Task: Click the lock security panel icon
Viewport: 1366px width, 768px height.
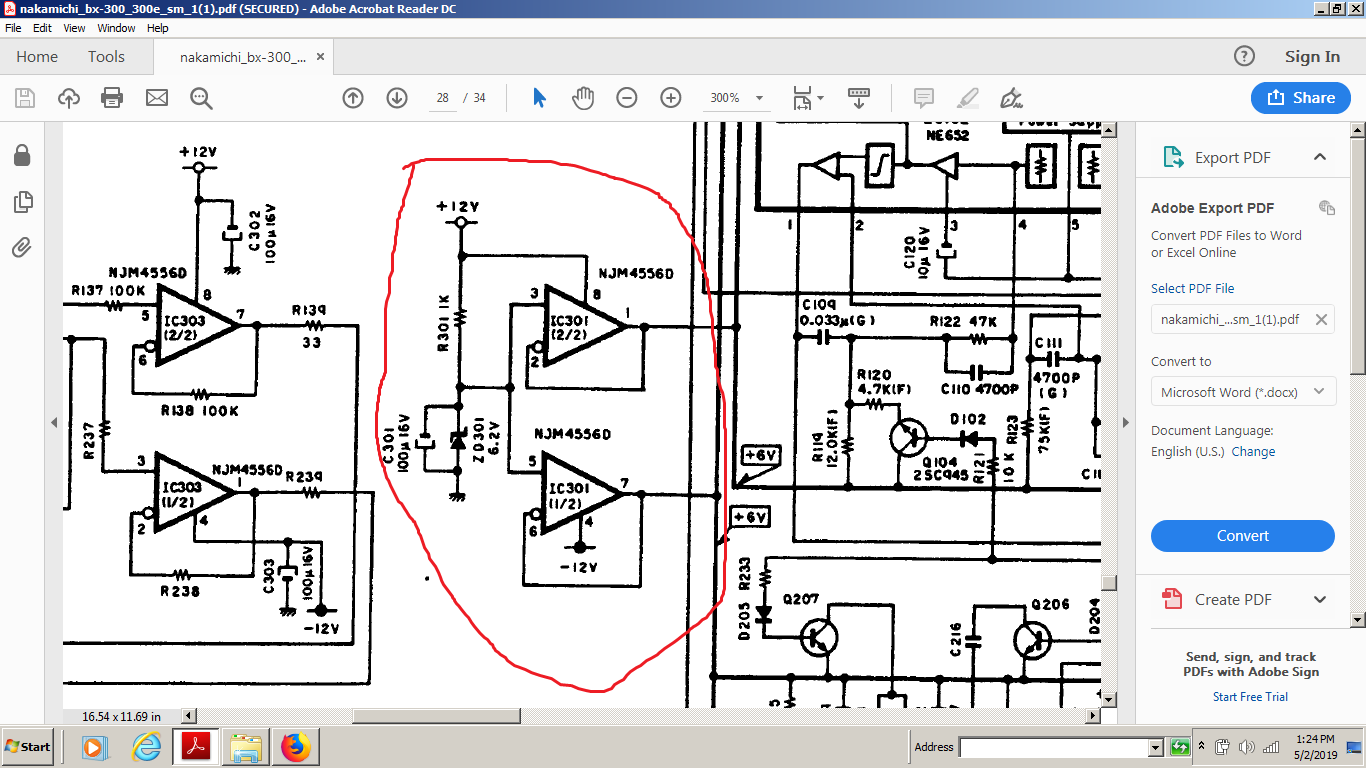Action: (22, 155)
